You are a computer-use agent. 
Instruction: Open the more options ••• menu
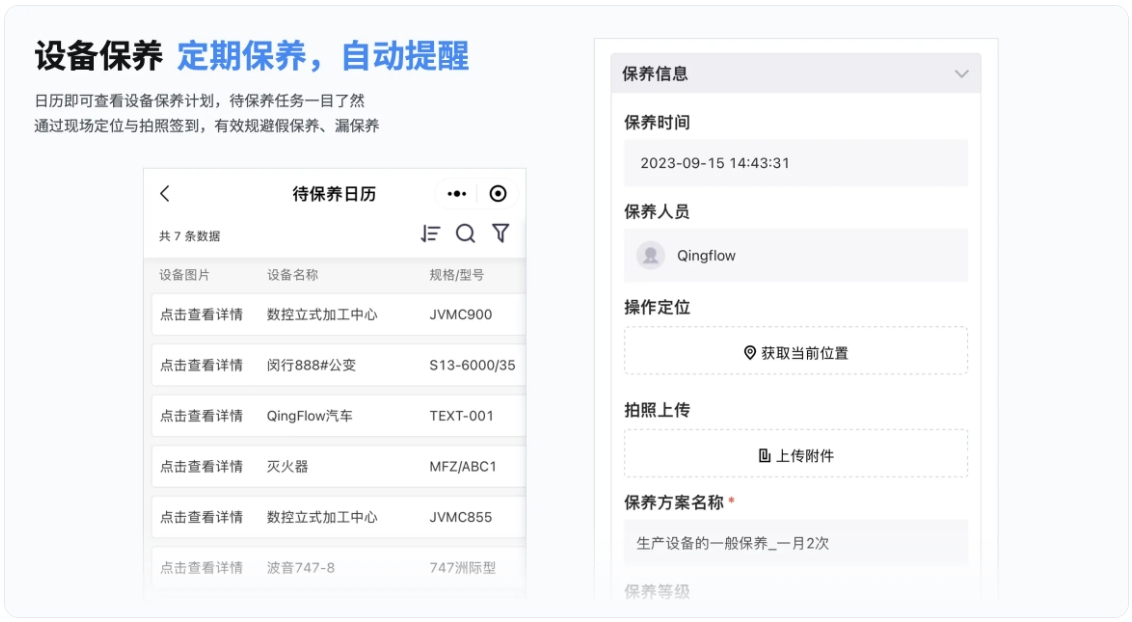point(458,193)
